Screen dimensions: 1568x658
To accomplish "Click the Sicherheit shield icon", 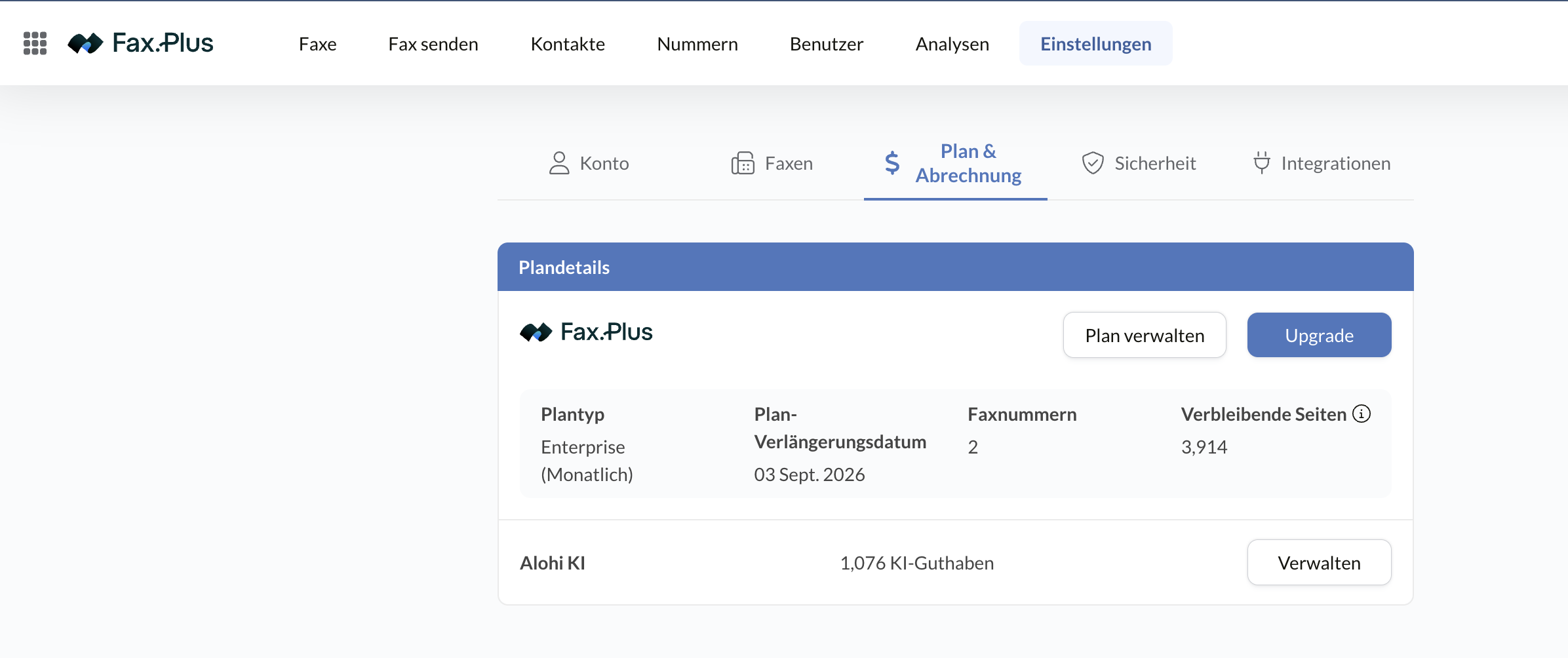I will pyautogui.click(x=1093, y=163).
